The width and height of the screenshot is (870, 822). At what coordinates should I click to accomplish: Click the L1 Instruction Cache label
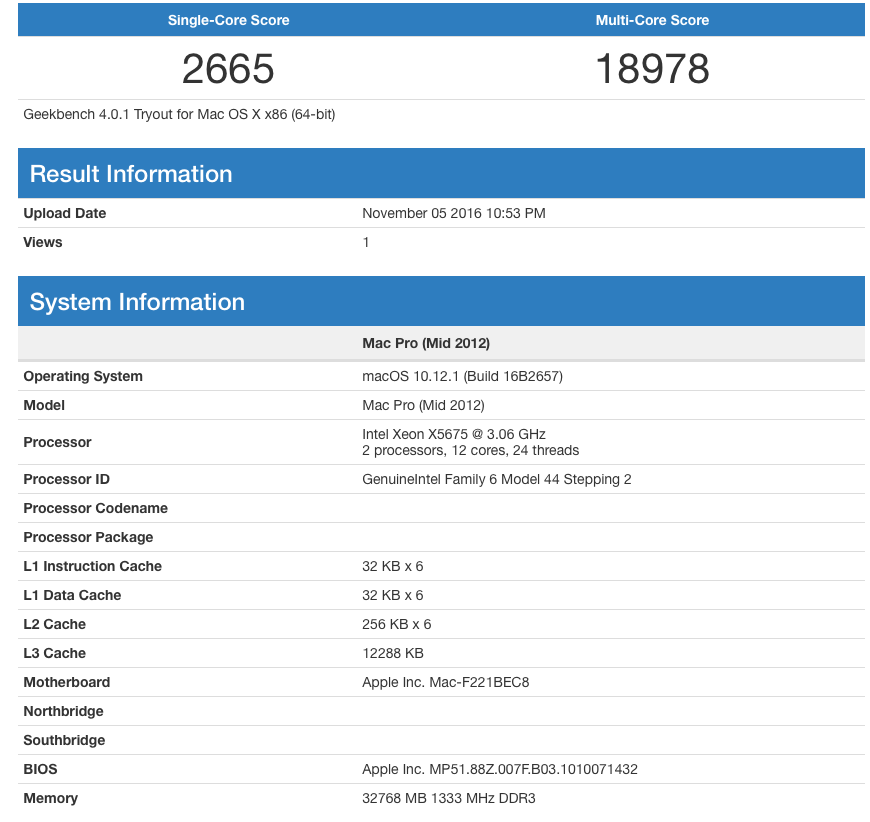tap(93, 566)
